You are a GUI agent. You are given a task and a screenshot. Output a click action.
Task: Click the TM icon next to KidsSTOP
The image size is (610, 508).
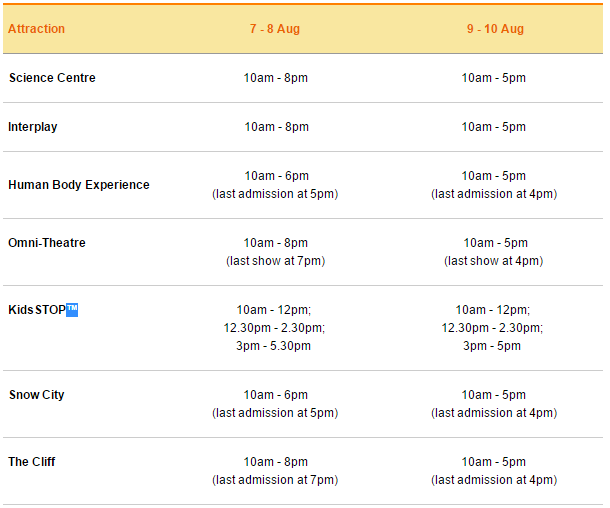[x=72, y=310]
